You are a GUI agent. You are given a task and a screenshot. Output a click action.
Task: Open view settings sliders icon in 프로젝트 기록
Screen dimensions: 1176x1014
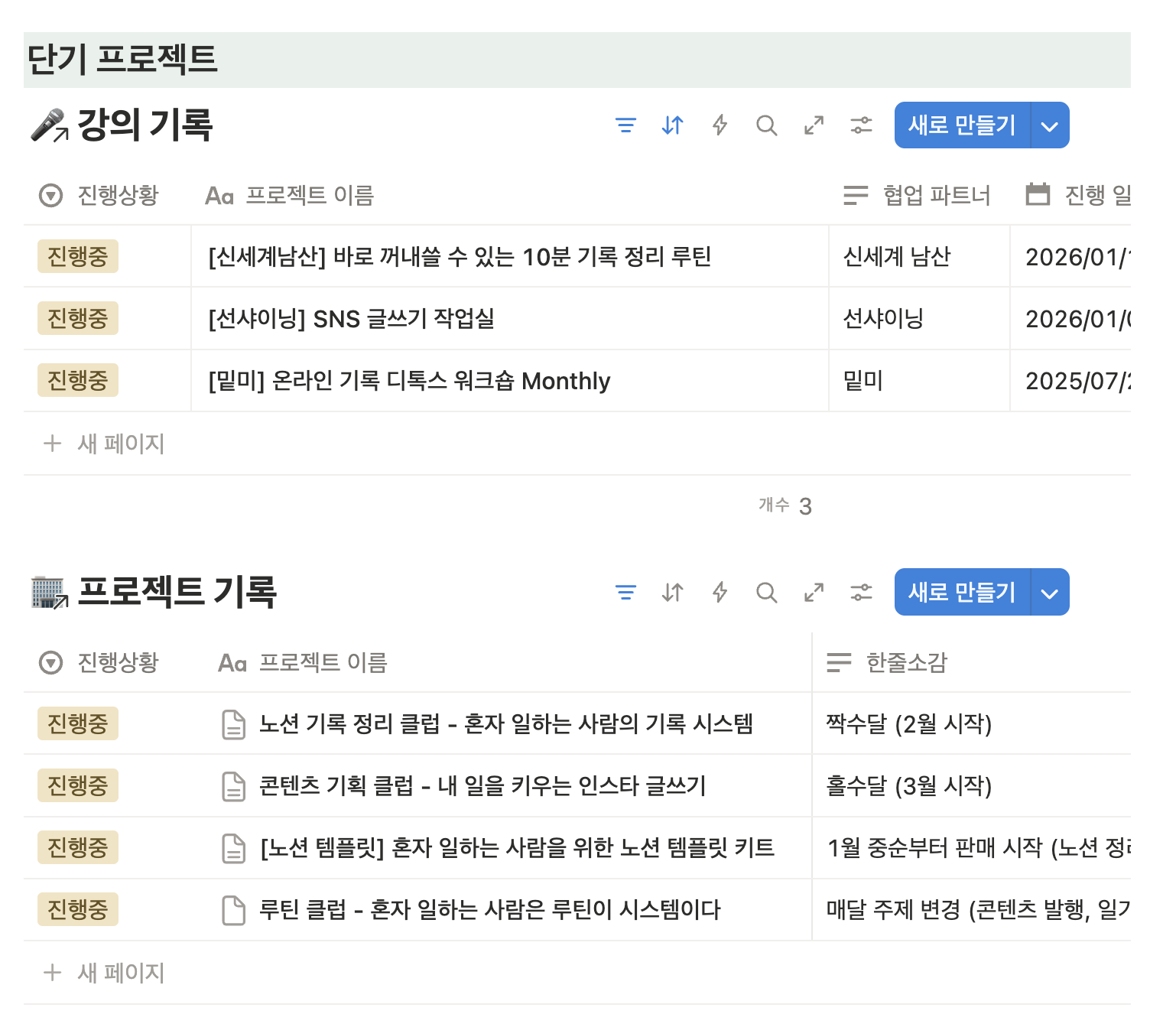coord(861,593)
